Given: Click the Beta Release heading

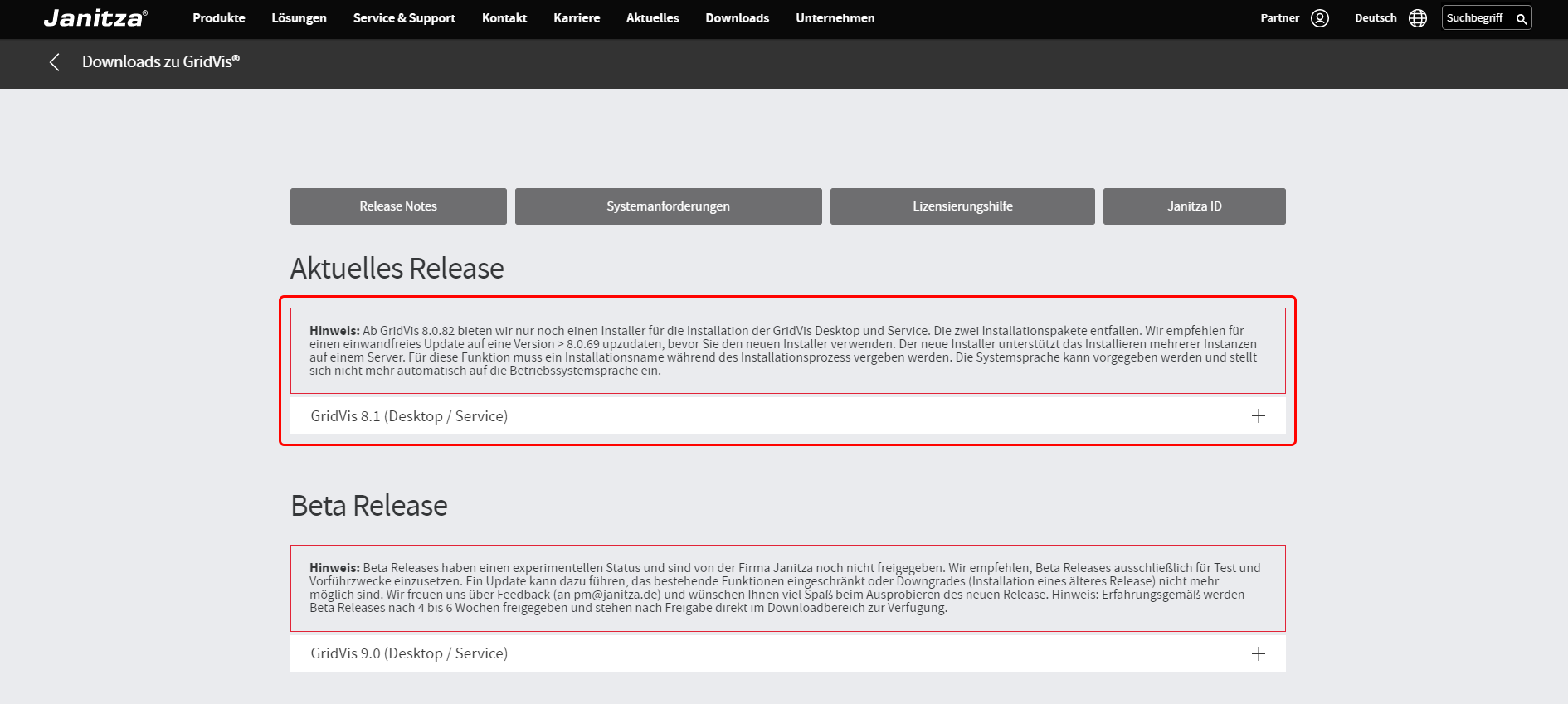Looking at the screenshot, I should point(369,506).
